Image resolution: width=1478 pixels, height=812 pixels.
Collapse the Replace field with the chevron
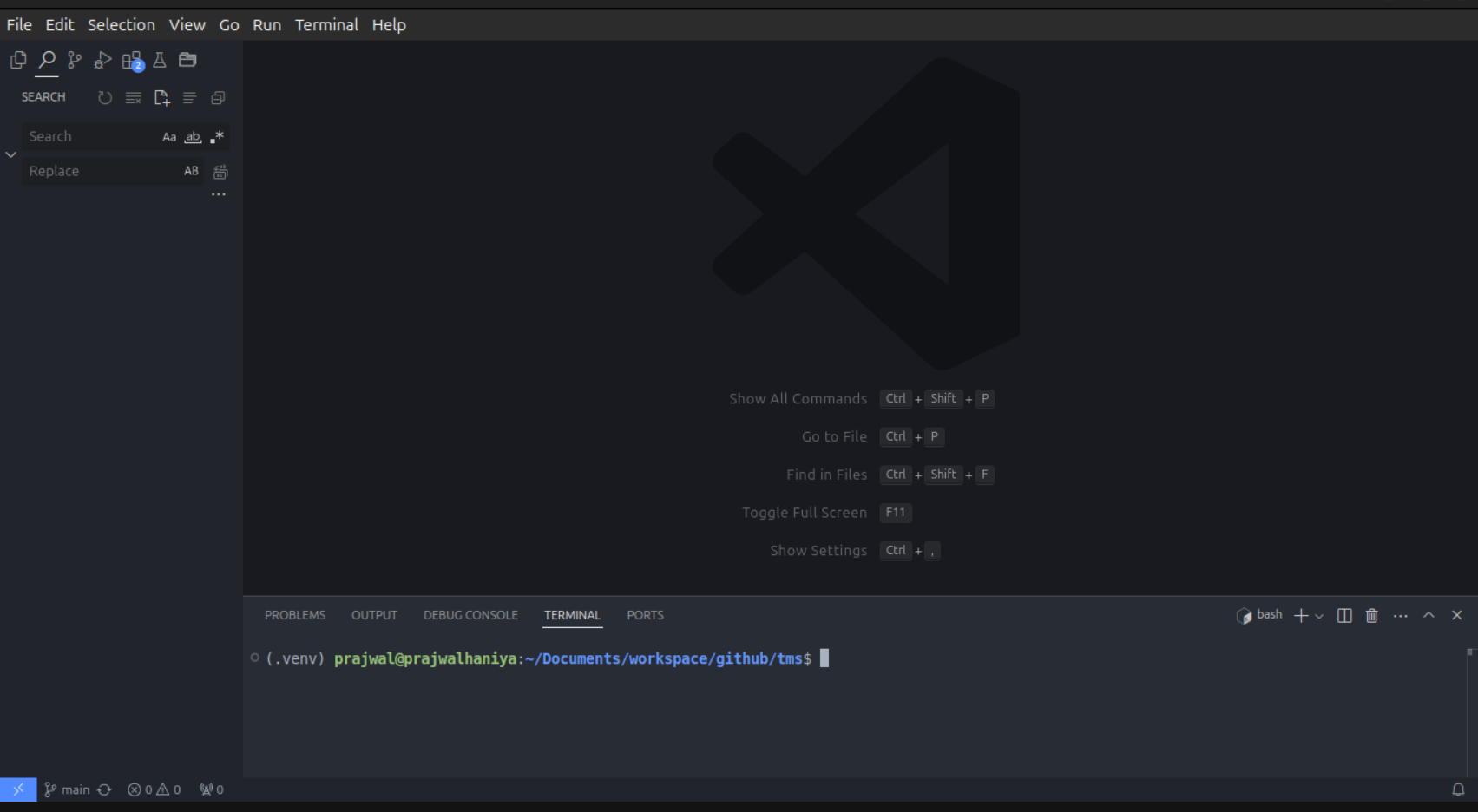coord(11,154)
